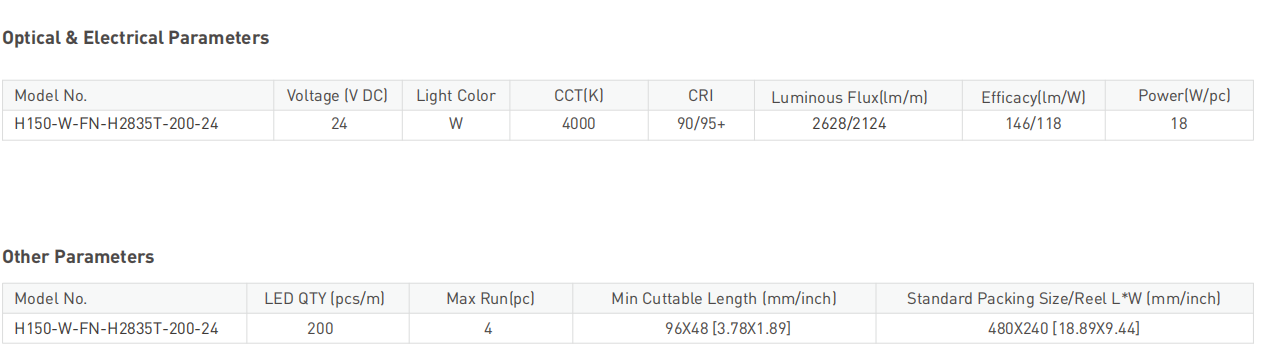Click the 90/95+ CRI value
The height and width of the screenshot is (363, 1274).
pyautogui.click(x=701, y=124)
